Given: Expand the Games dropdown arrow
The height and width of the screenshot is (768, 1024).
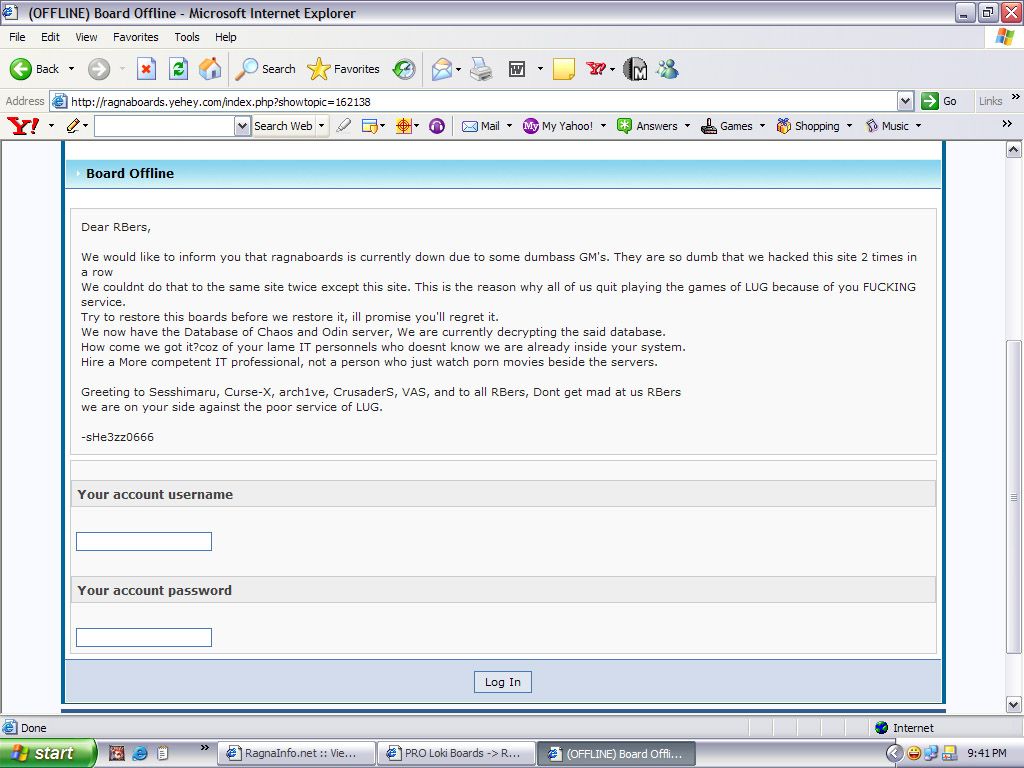Looking at the screenshot, I should pyautogui.click(x=762, y=125).
